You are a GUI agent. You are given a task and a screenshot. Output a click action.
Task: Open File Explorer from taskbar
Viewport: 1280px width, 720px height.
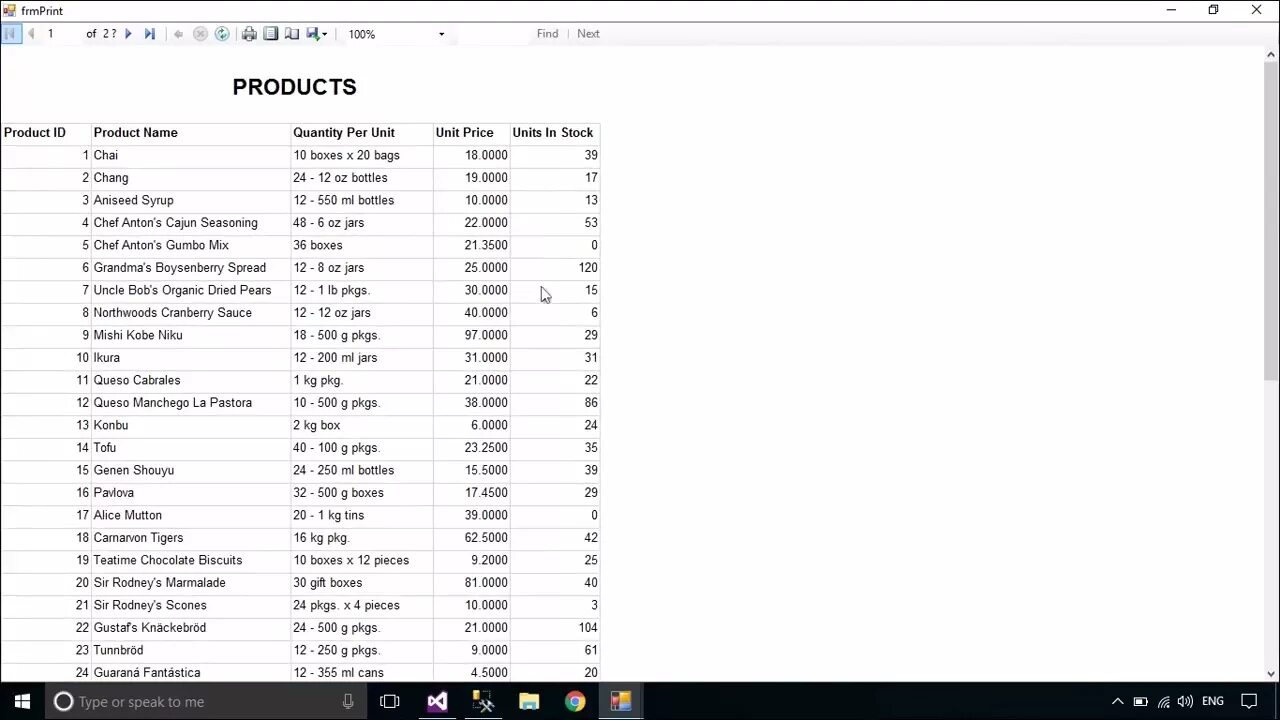[x=529, y=701]
